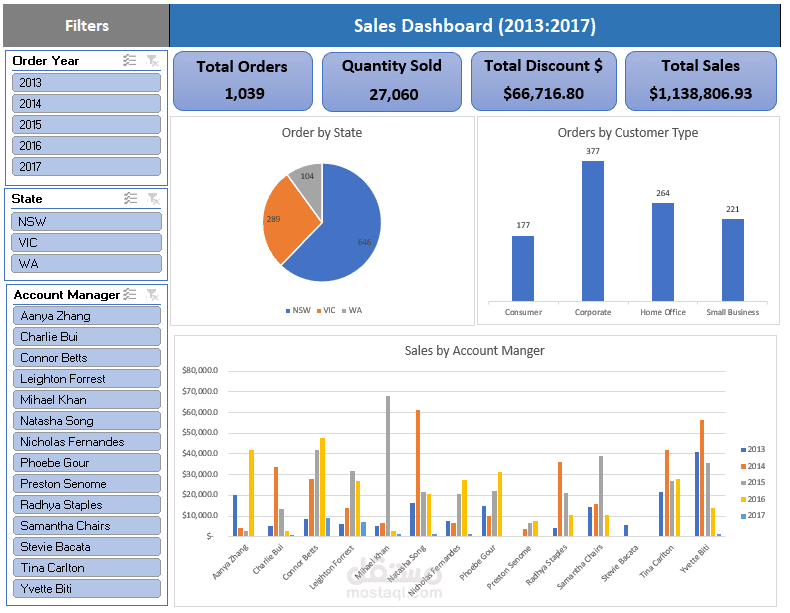Filter by Natasha Song
790x613 pixels.
click(87, 421)
